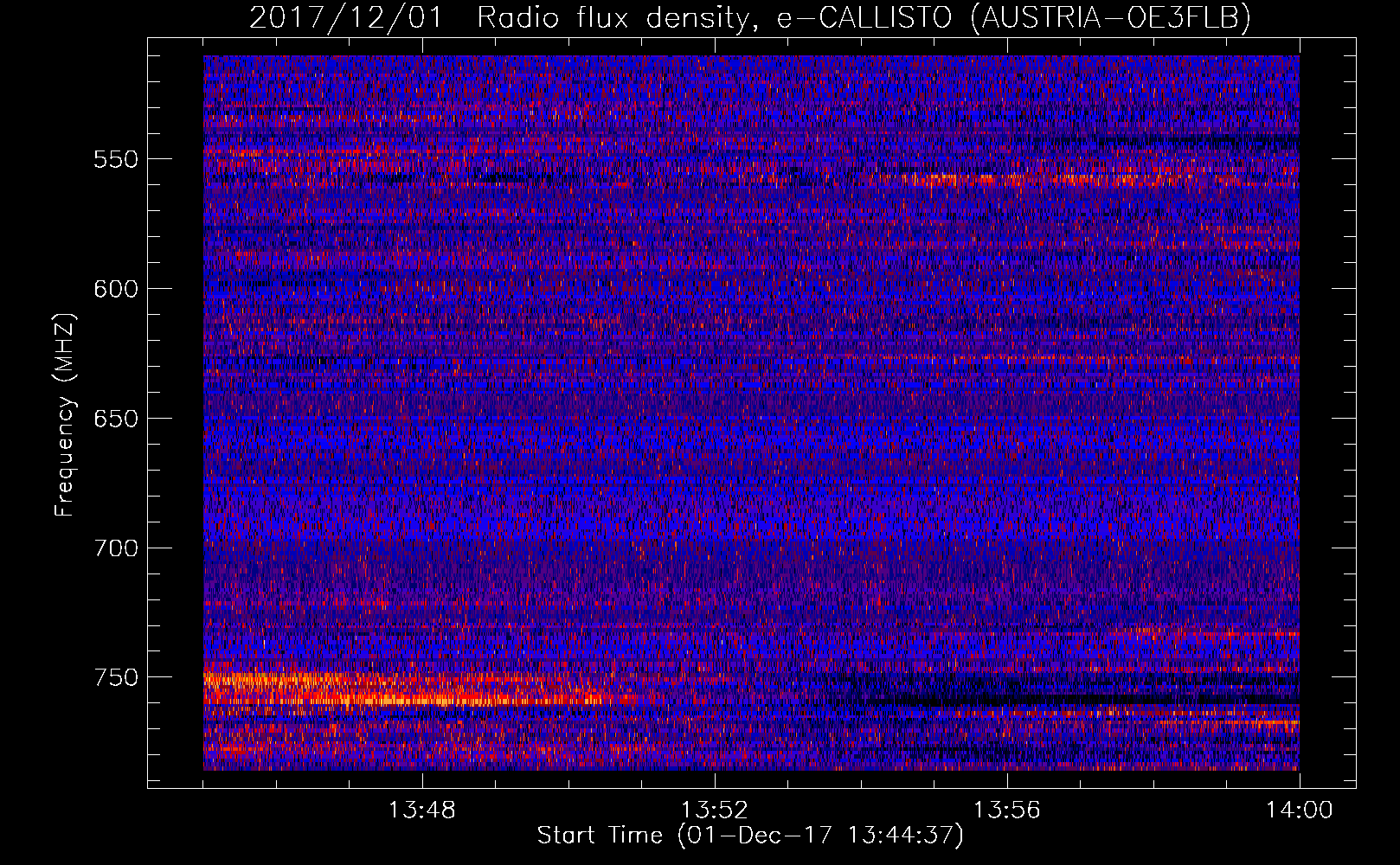Image resolution: width=1400 pixels, height=865 pixels.
Task: Click the 13:52 time tick label
Action: [715, 811]
